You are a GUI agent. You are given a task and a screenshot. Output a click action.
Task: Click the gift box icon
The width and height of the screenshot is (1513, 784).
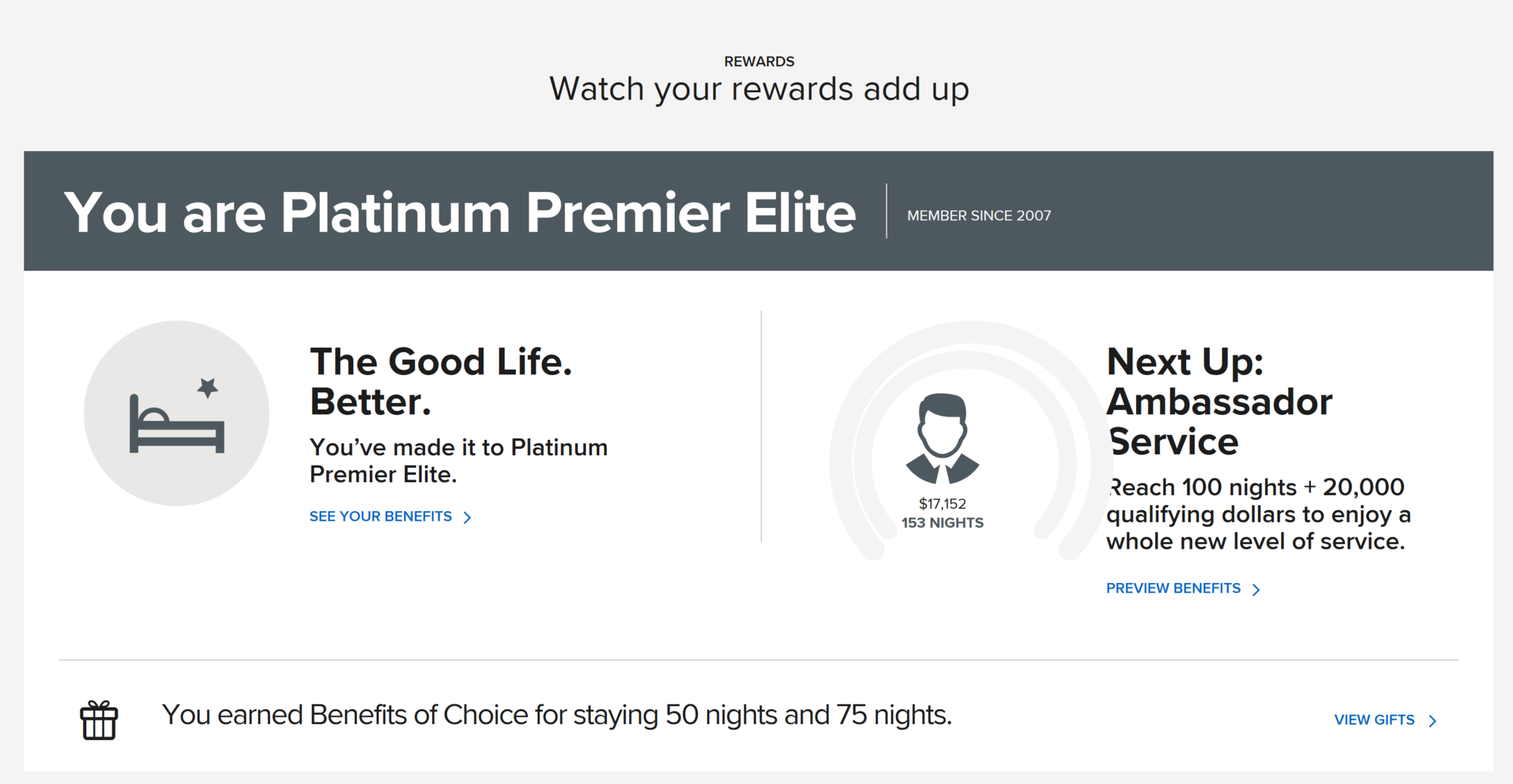[x=99, y=720]
